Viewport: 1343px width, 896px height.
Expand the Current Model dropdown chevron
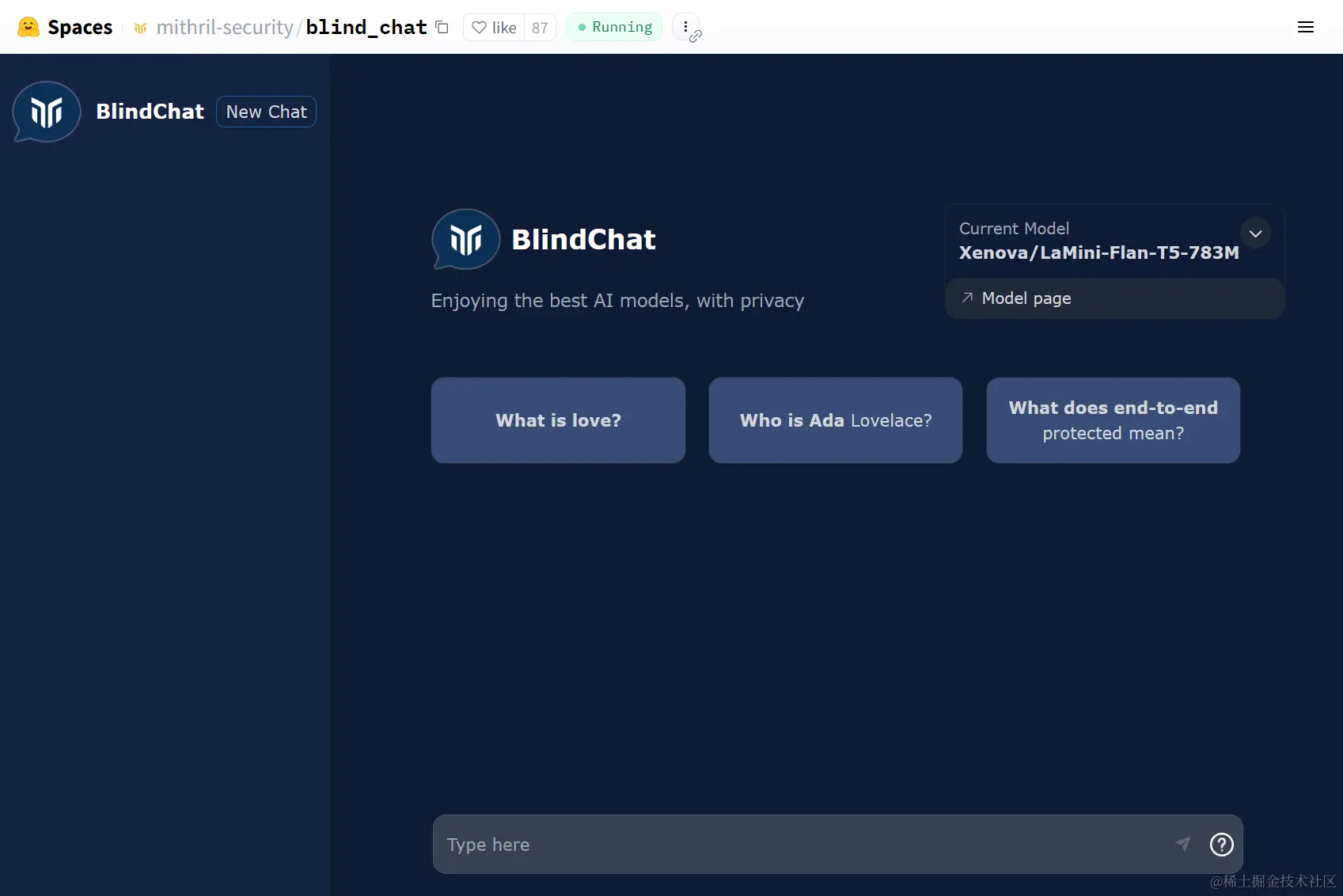click(x=1255, y=233)
